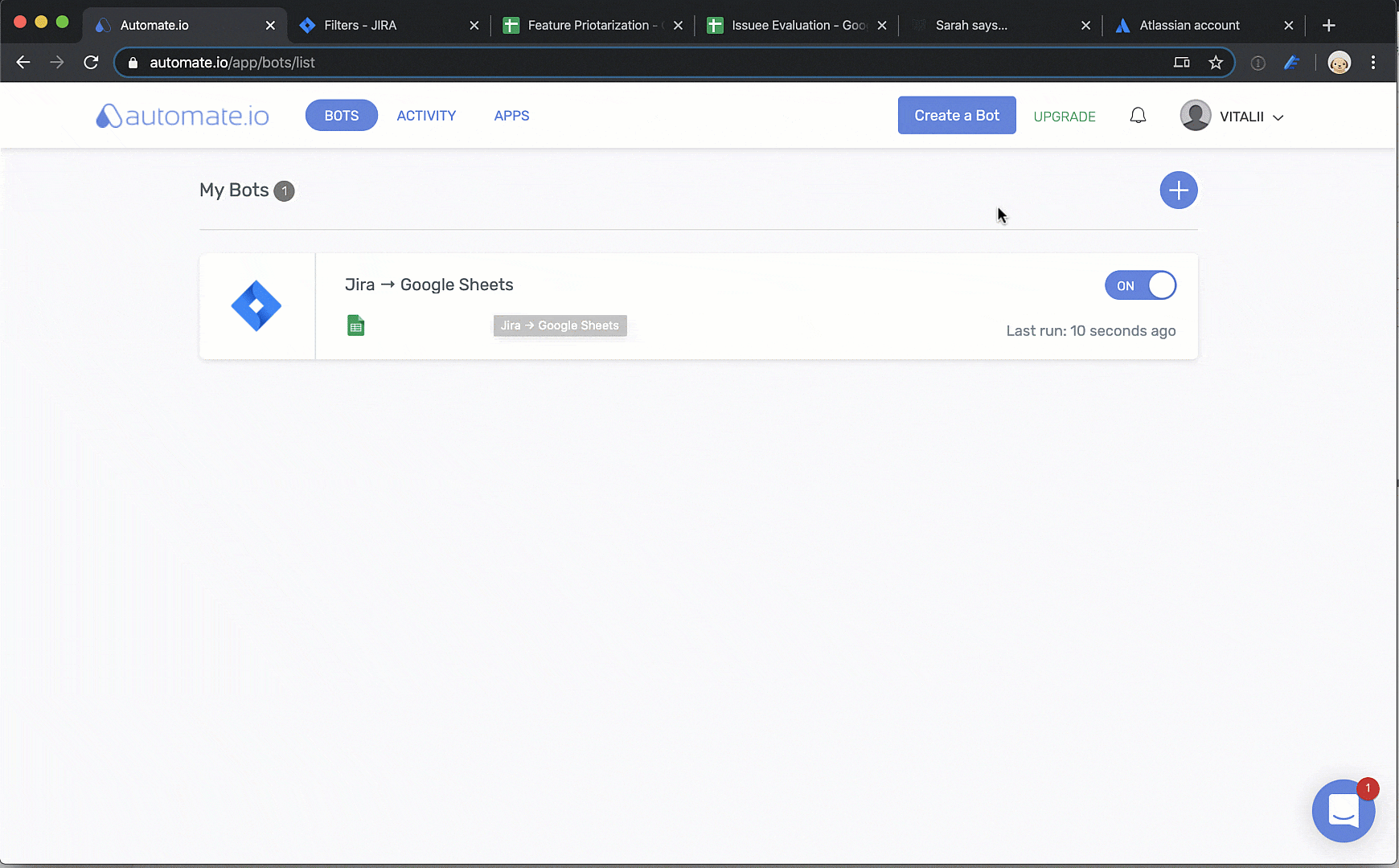Click the My Bots count badge
The height and width of the screenshot is (868, 1399).
tap(284, 191)
